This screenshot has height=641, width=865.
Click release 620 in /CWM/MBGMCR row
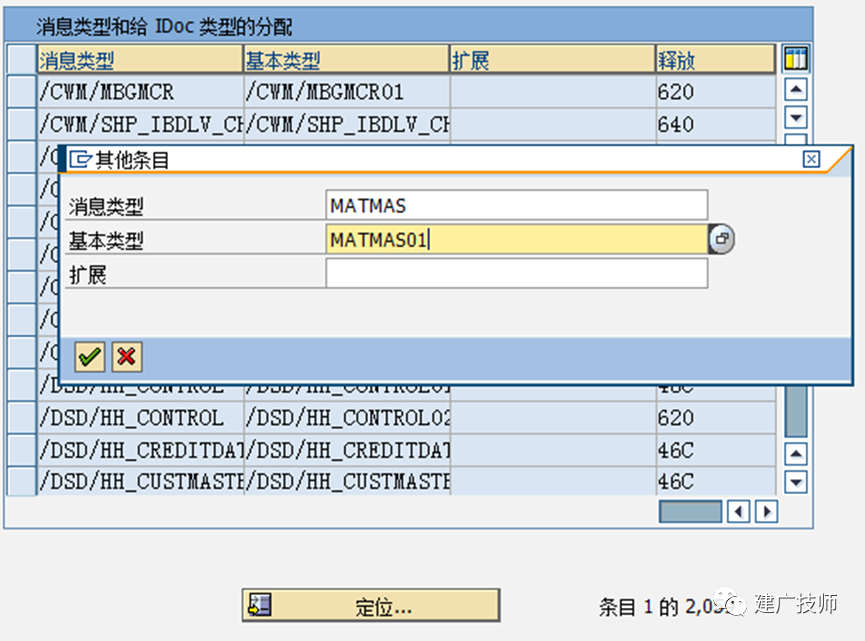click(716, 92)
